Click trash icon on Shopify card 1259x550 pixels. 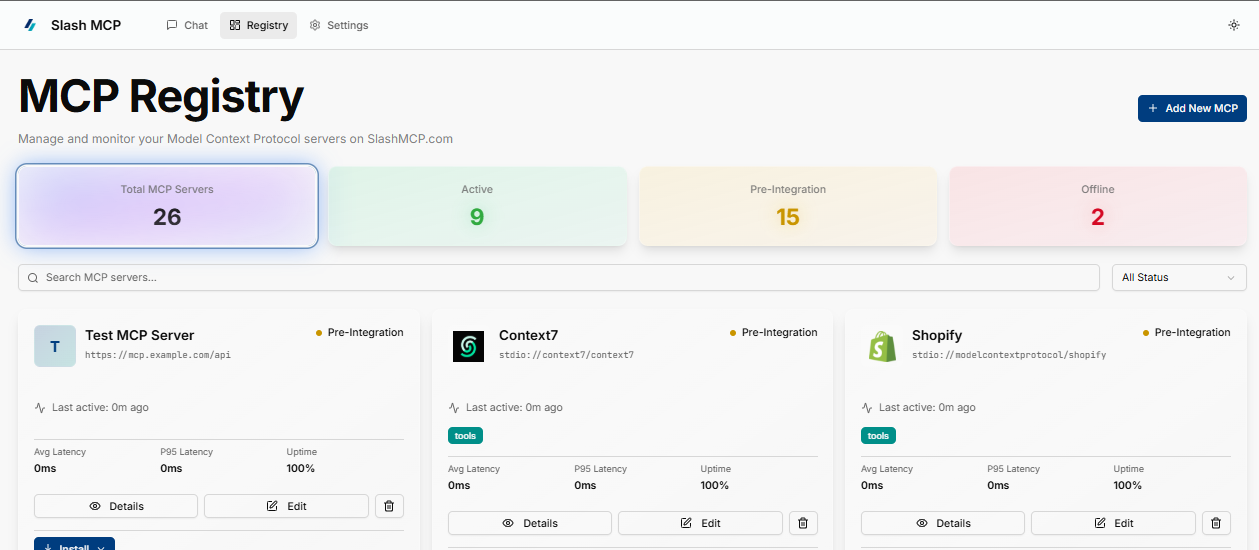coord(1216,523)
